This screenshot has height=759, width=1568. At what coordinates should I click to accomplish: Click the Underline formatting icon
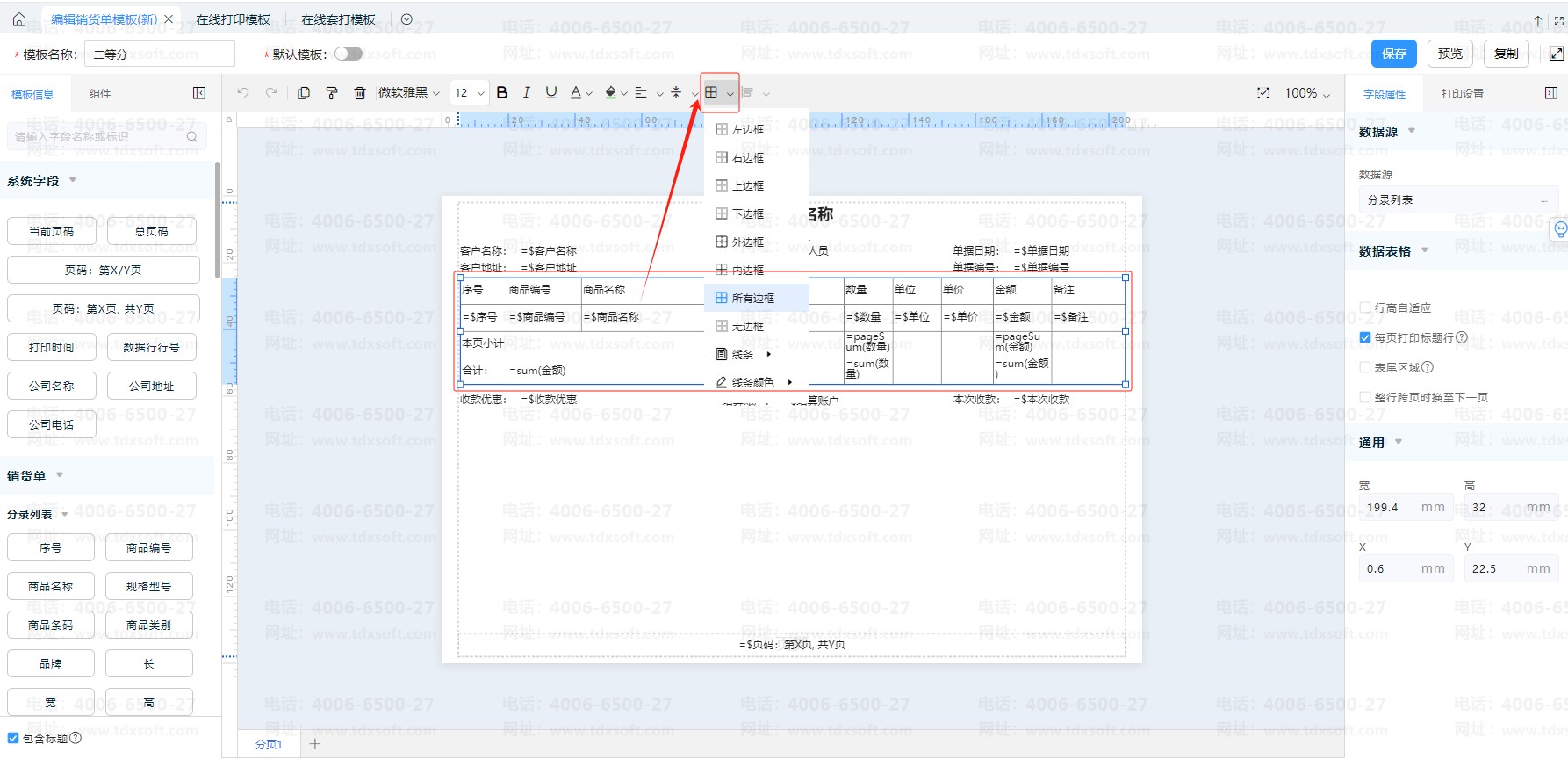[x=550, y=93]
